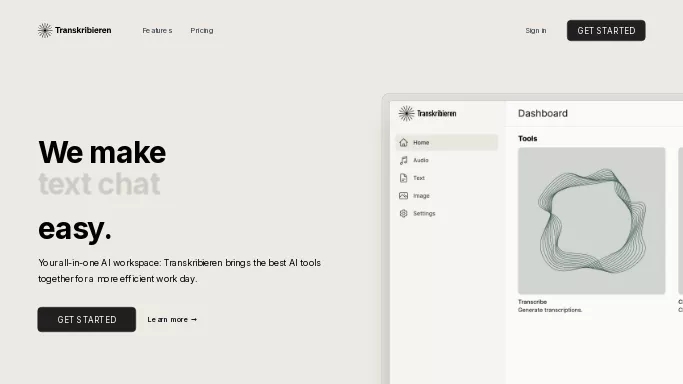Viewport: 683px width, 384px height.
Task: Click the Image label in dashboard sidebar
Action: [421, 196]
